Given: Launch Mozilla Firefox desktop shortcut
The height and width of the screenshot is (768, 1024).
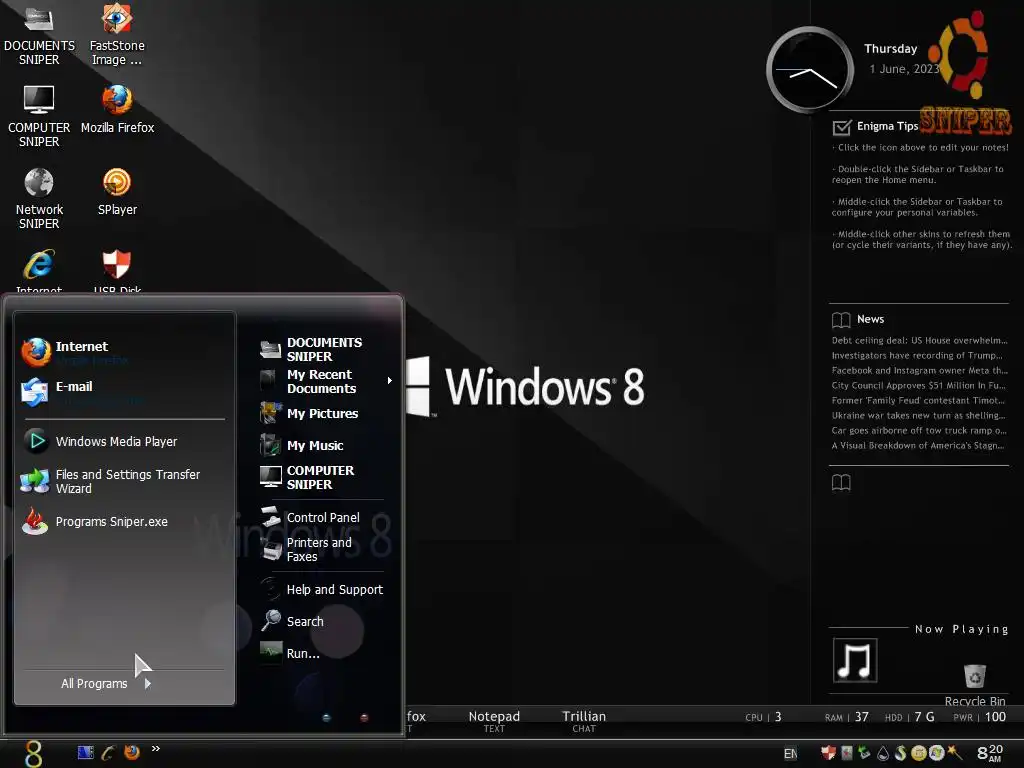Looking at the screenshot, I should pyautogui.click(x=117, y=110).
